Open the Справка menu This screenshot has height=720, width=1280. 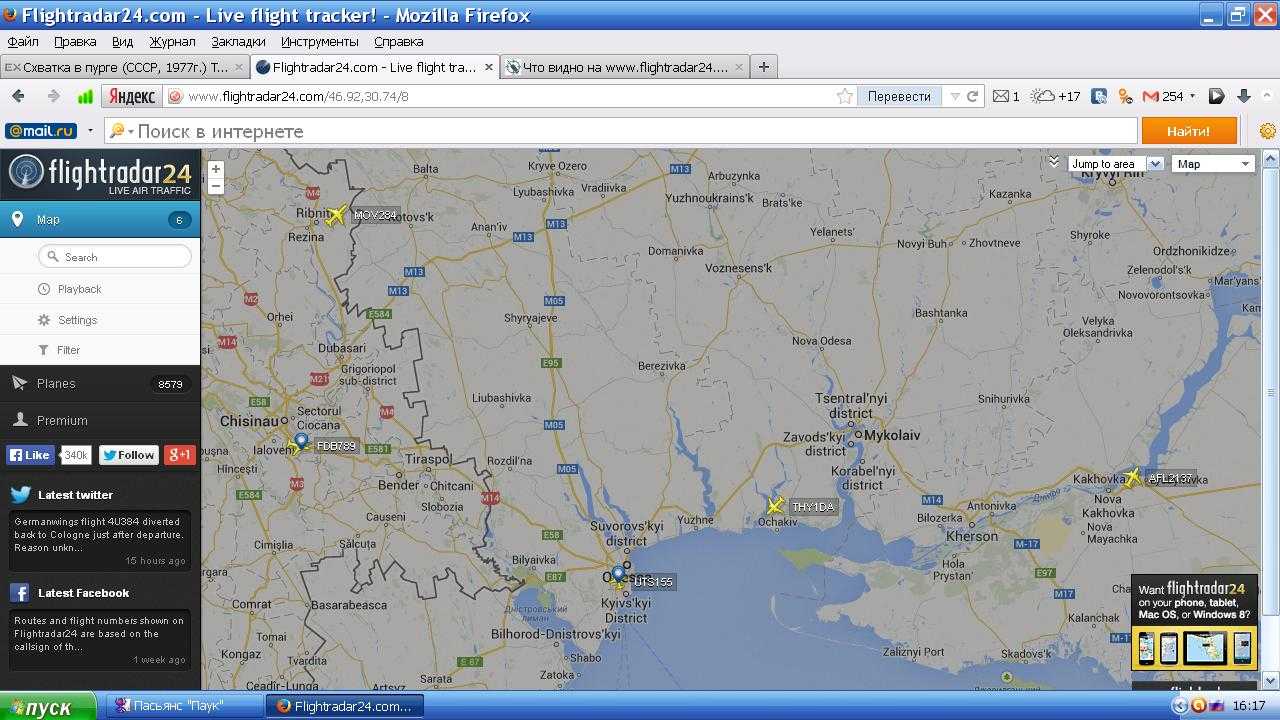[x=398, y=41]
